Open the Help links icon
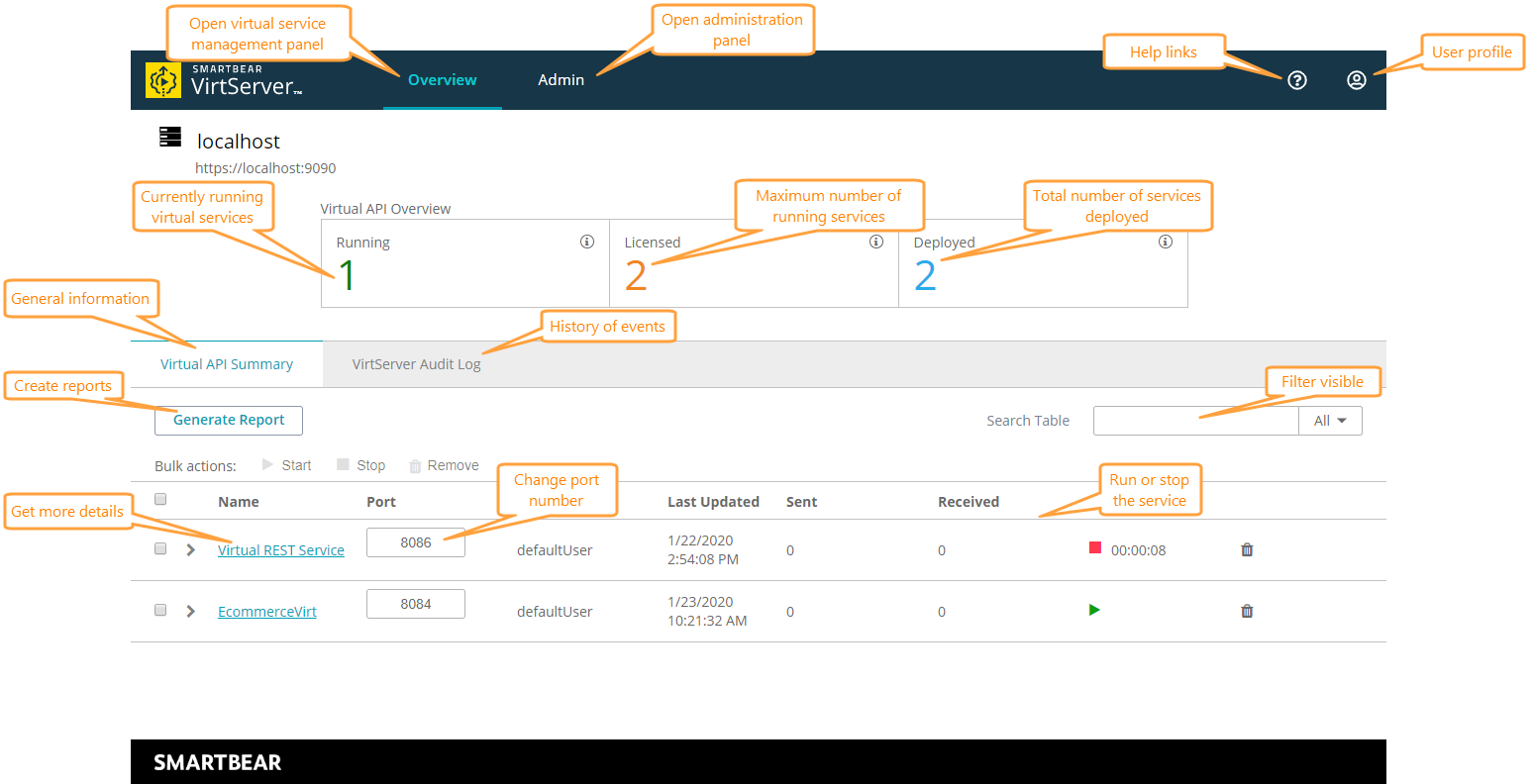1533x784 pixels. tap(1296, 80)
